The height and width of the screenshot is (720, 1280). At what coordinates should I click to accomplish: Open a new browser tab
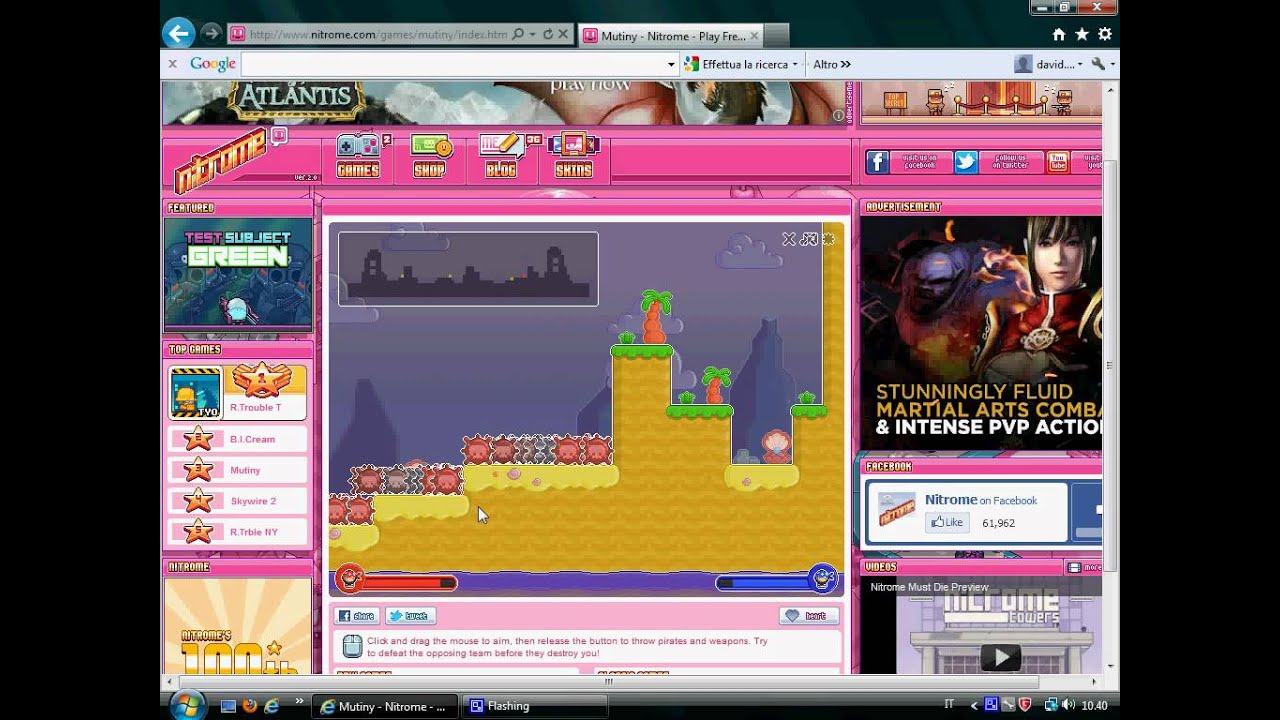pos(777,36)
